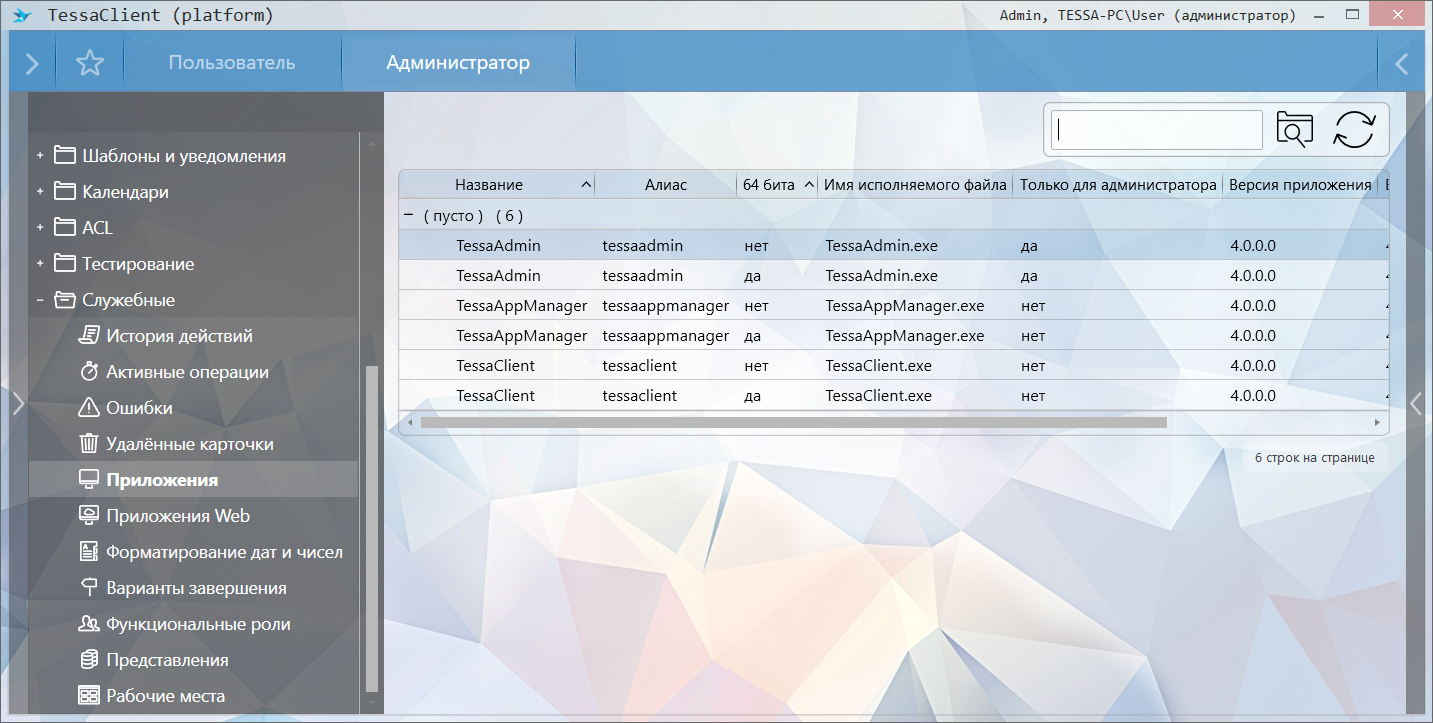Click 6 строк на странице label
Screen dimensions: 1433x723
pos(1315,458)
